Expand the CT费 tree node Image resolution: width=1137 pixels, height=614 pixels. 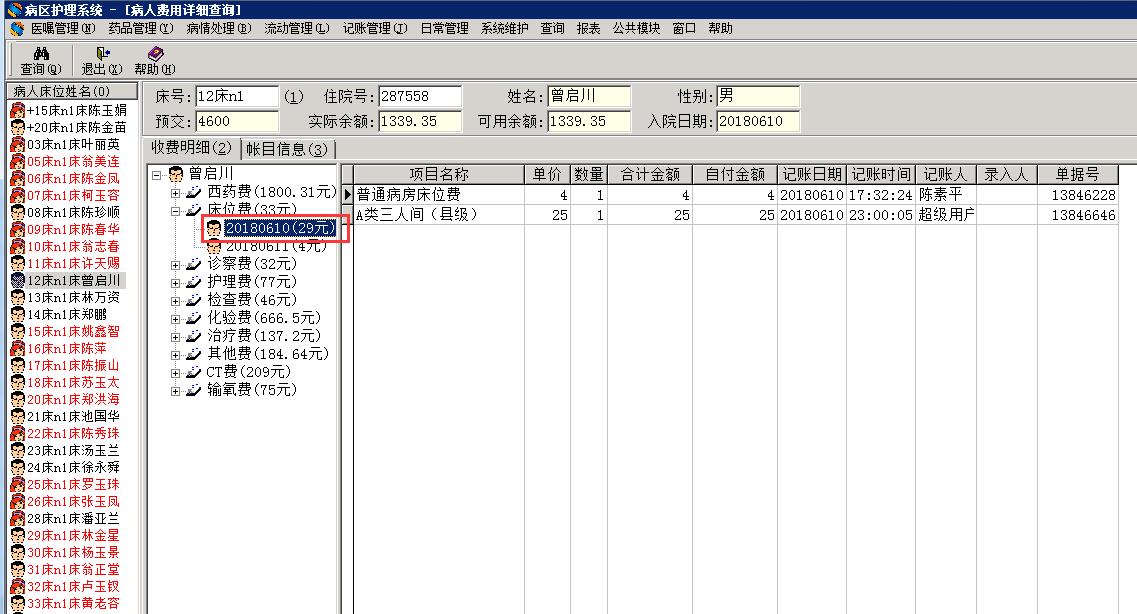coord(175,374)
